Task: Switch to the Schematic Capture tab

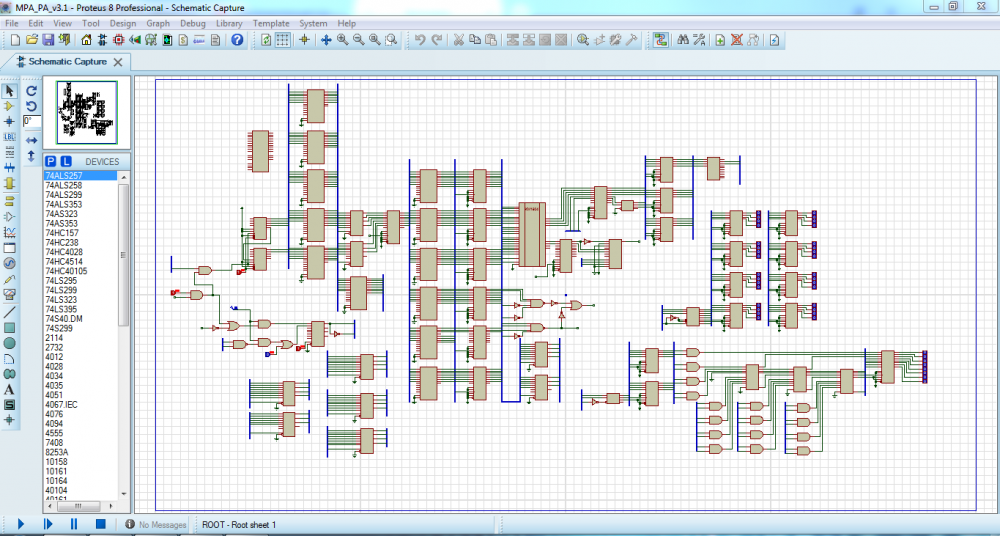Action: pos(67,62)
